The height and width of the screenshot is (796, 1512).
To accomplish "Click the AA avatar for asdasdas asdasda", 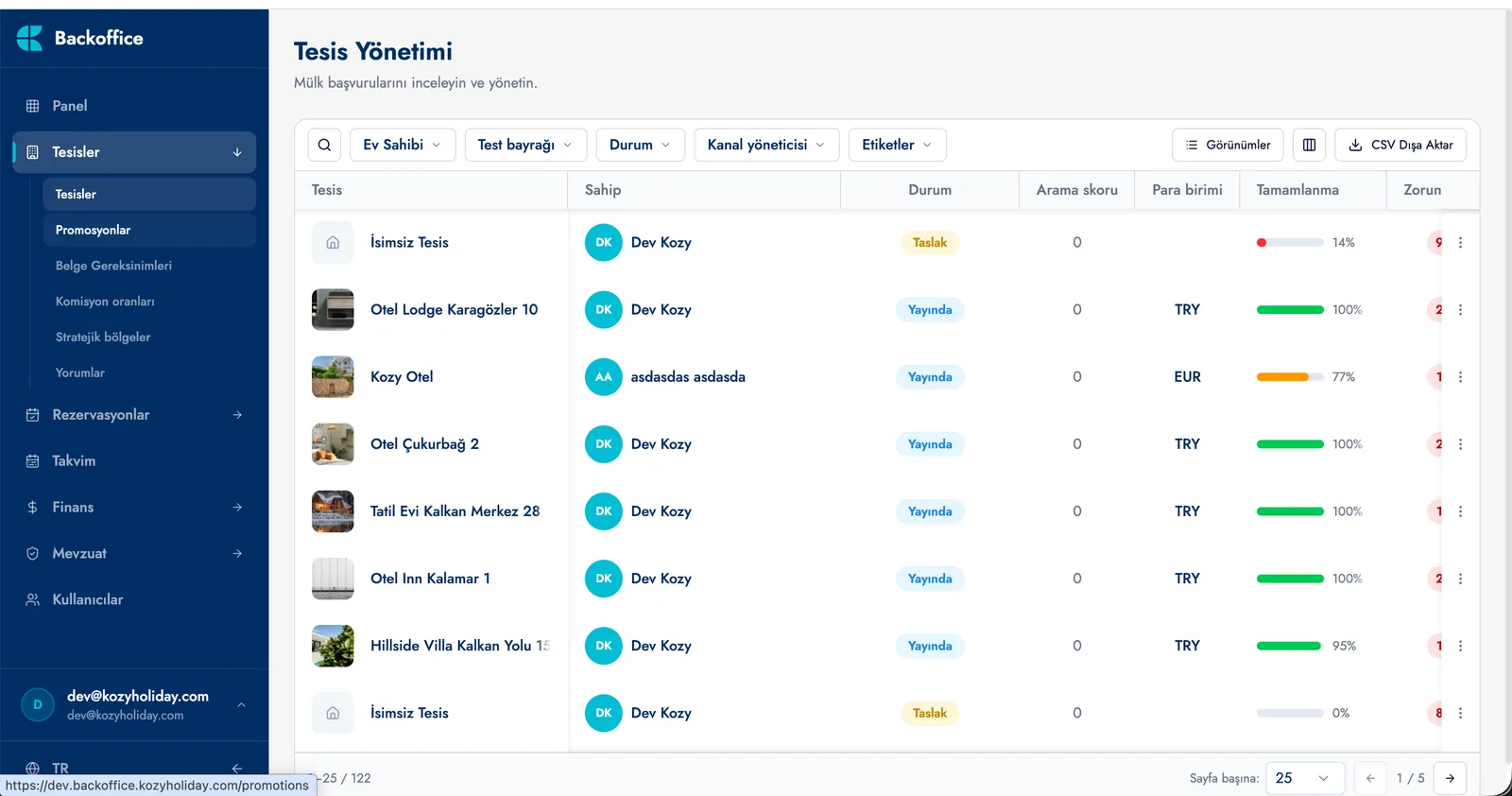I will [x=604, y=377].
